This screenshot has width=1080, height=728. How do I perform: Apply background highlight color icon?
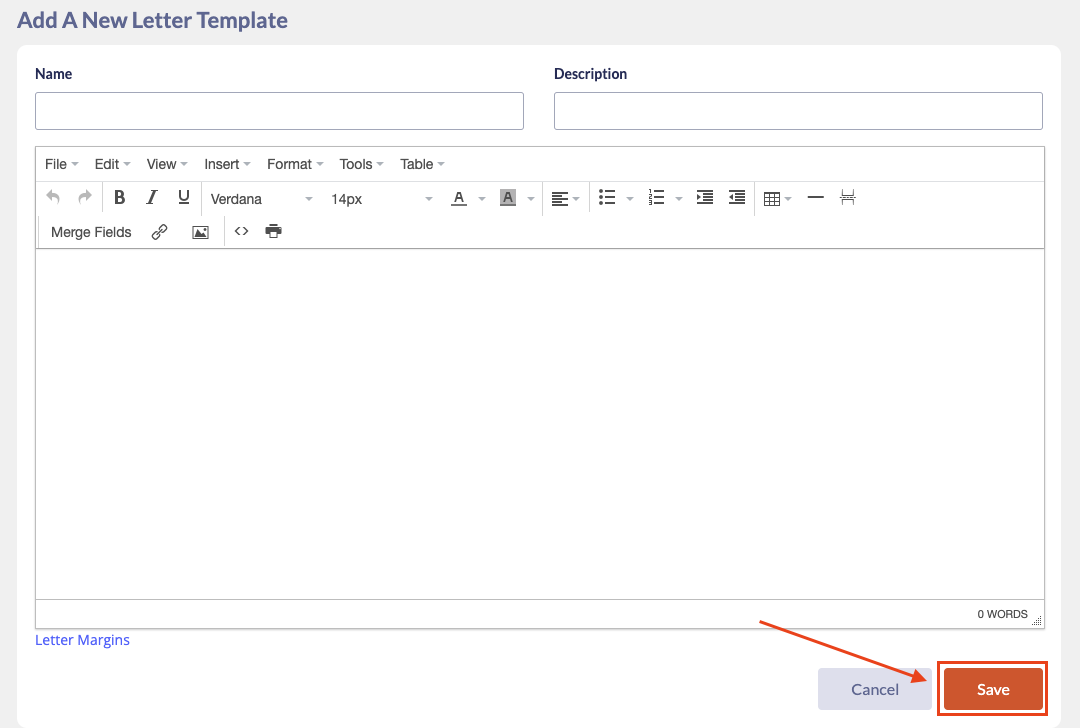click(508, 198)
